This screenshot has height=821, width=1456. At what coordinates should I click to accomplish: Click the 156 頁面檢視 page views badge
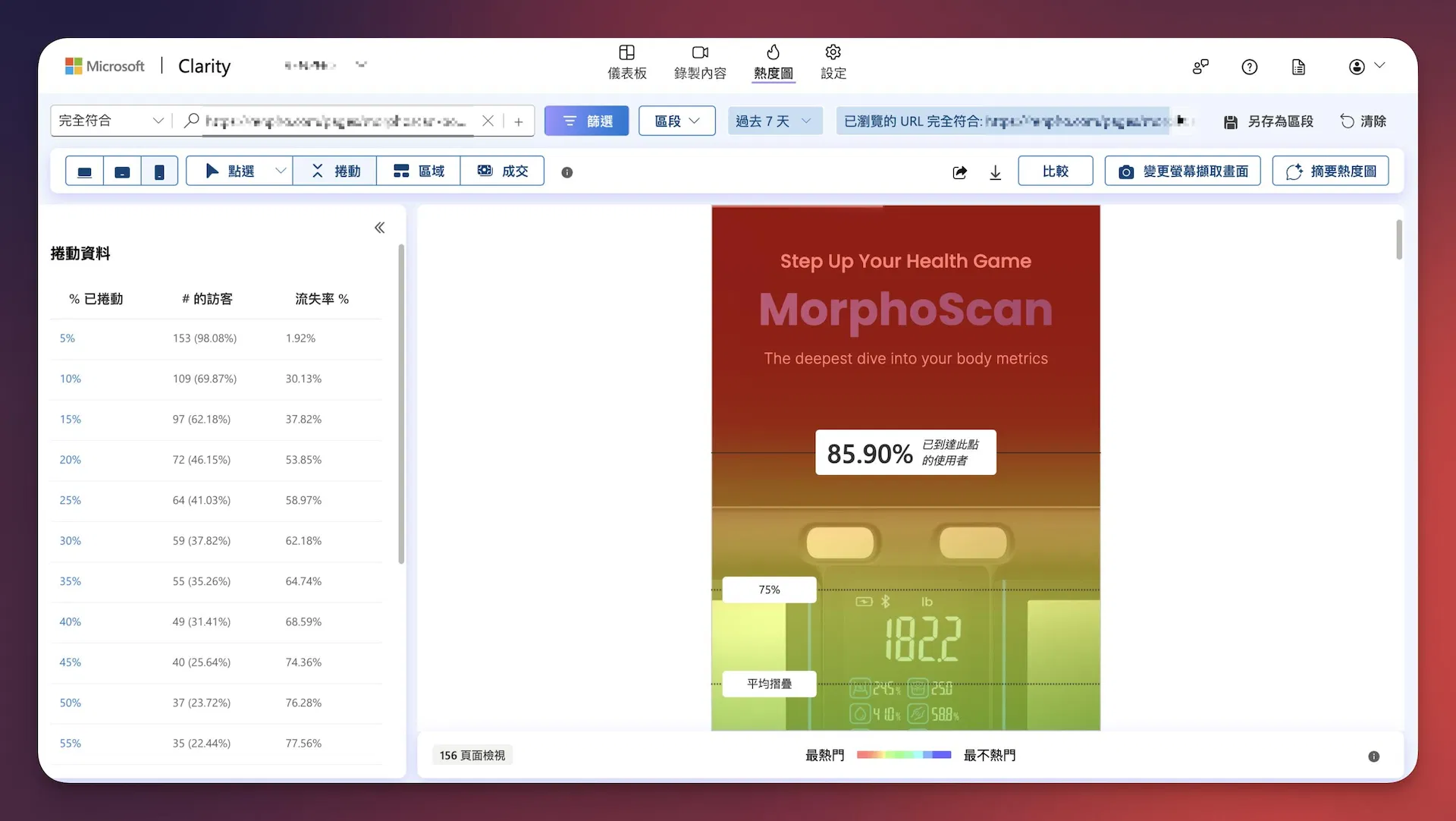pos(472,756)
